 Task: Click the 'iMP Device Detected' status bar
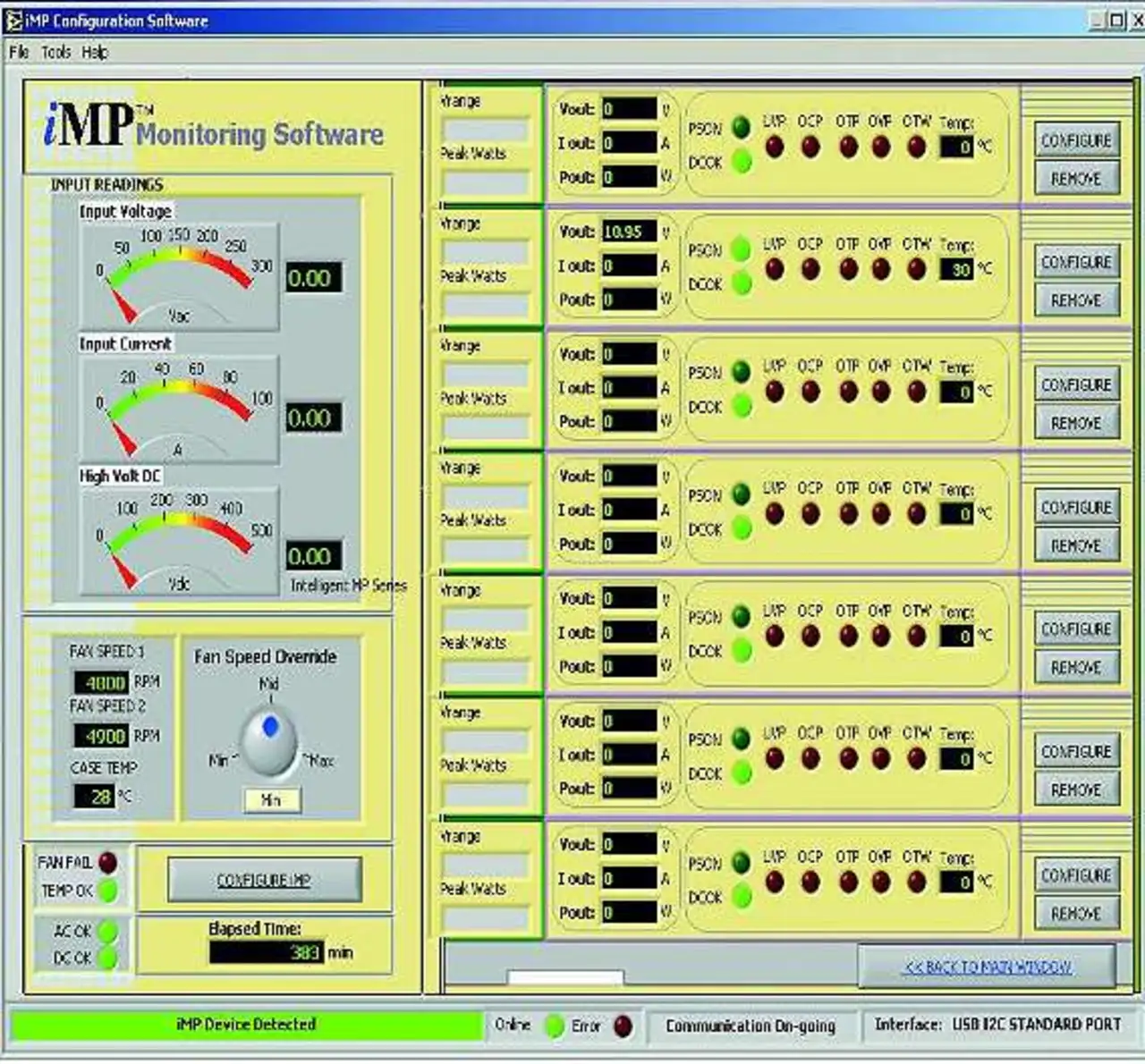click(246, 1025)
